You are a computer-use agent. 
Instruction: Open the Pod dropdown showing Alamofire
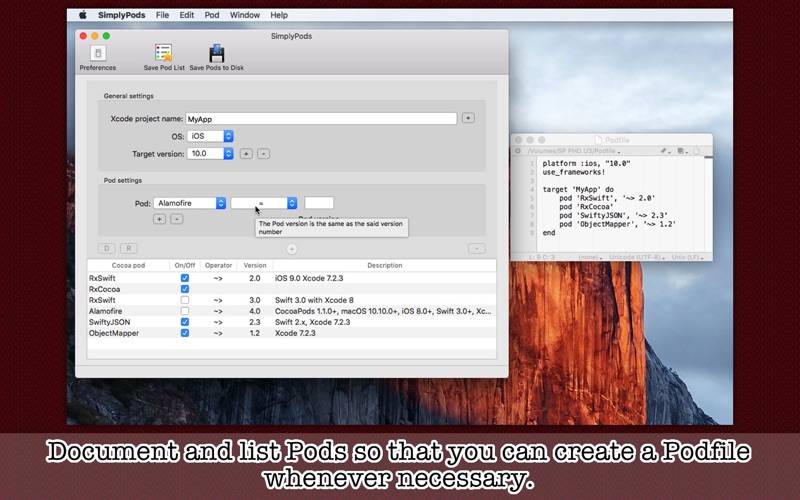(190, 203)
